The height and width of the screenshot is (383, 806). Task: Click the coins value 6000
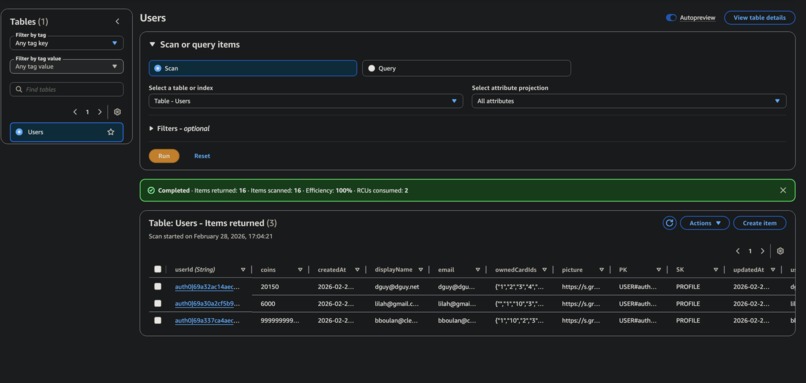click(x=268, y=304)
